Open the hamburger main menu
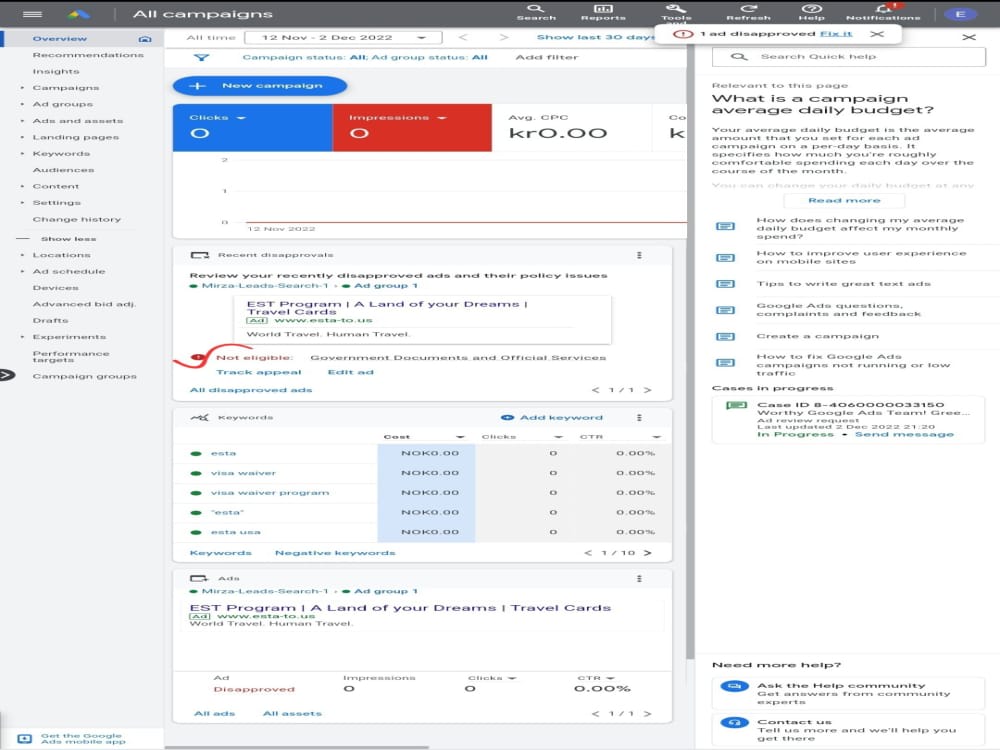 click(x=32, y=14)
